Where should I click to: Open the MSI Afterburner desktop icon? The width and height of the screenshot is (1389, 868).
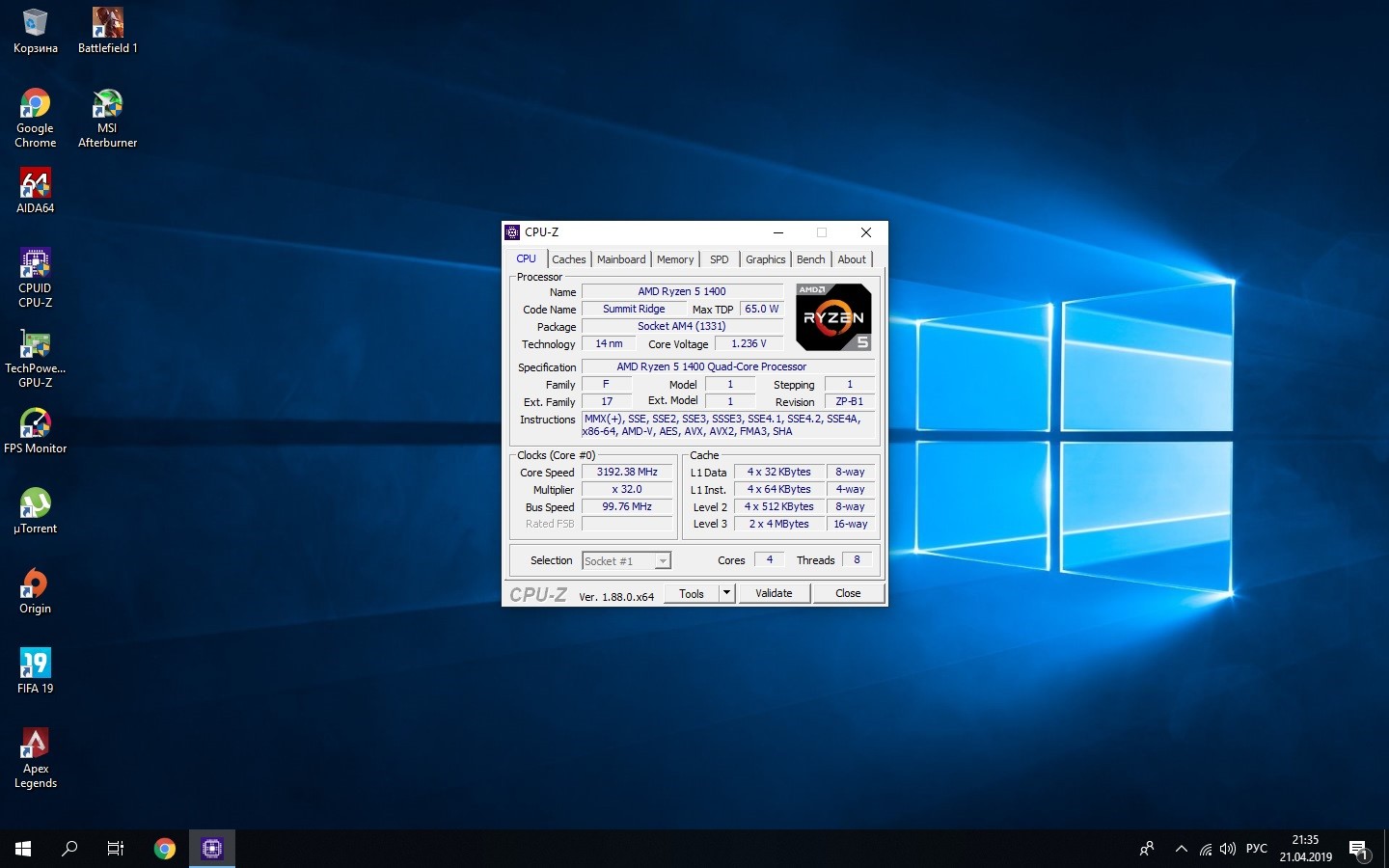(107, 118)
